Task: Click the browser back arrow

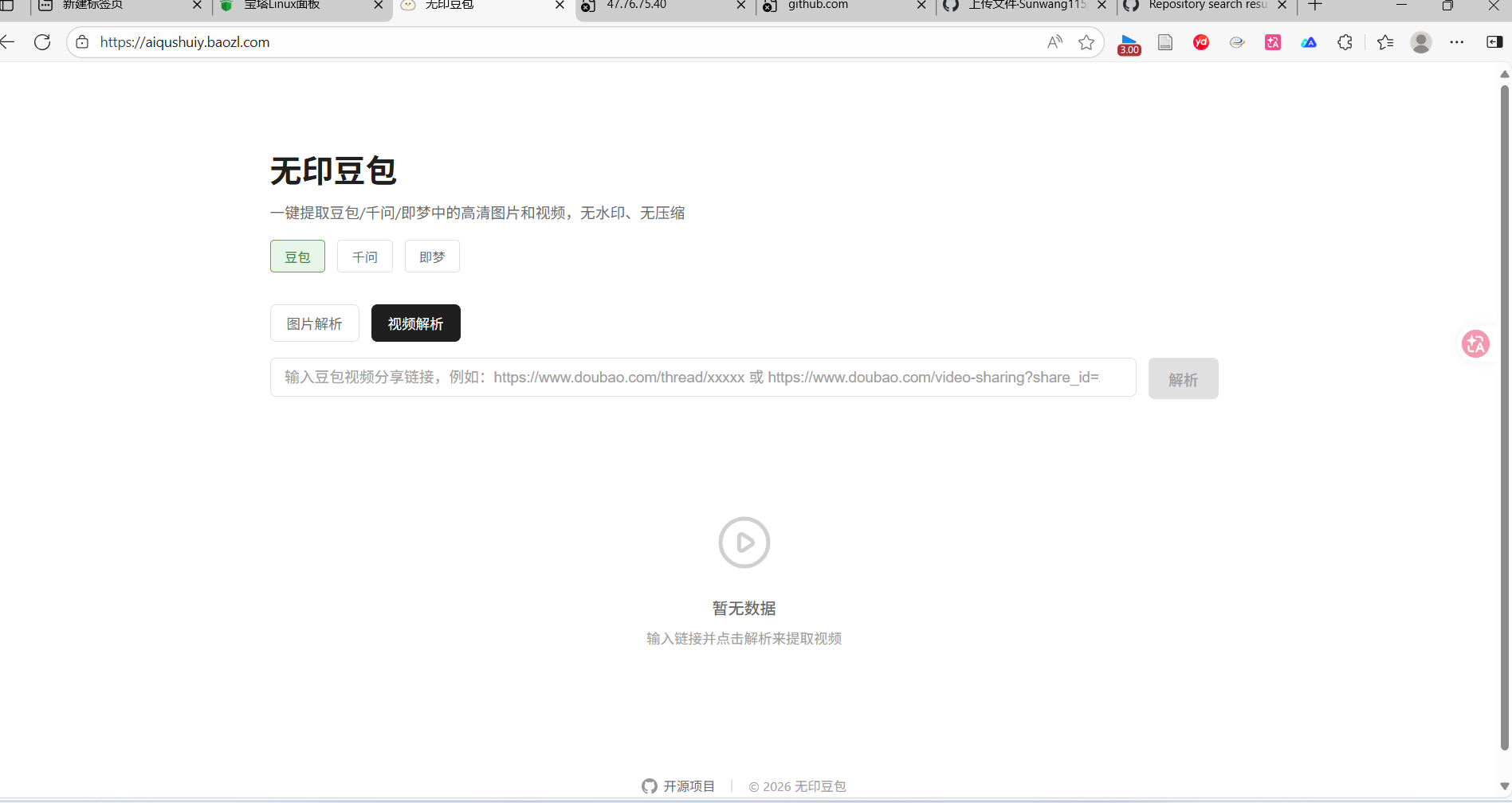Action: pos(7,42)
